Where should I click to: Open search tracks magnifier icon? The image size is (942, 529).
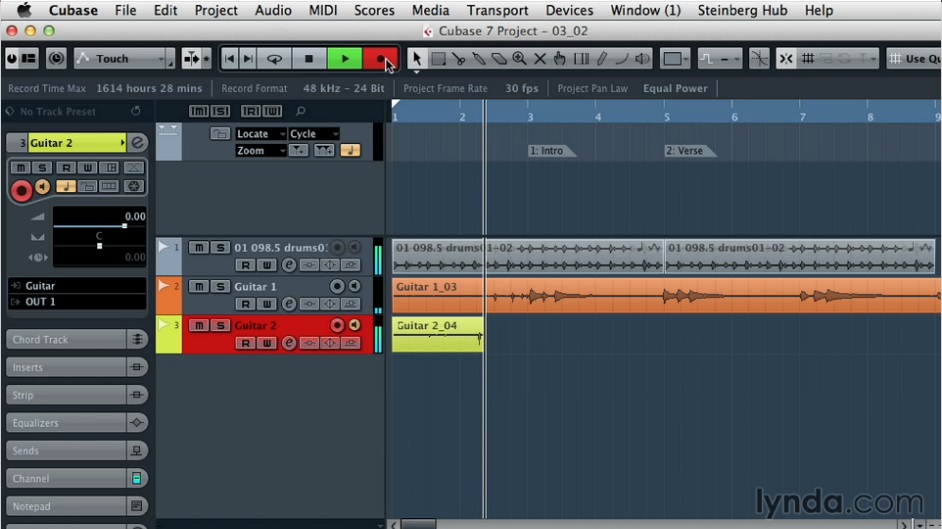coord(300,111)
